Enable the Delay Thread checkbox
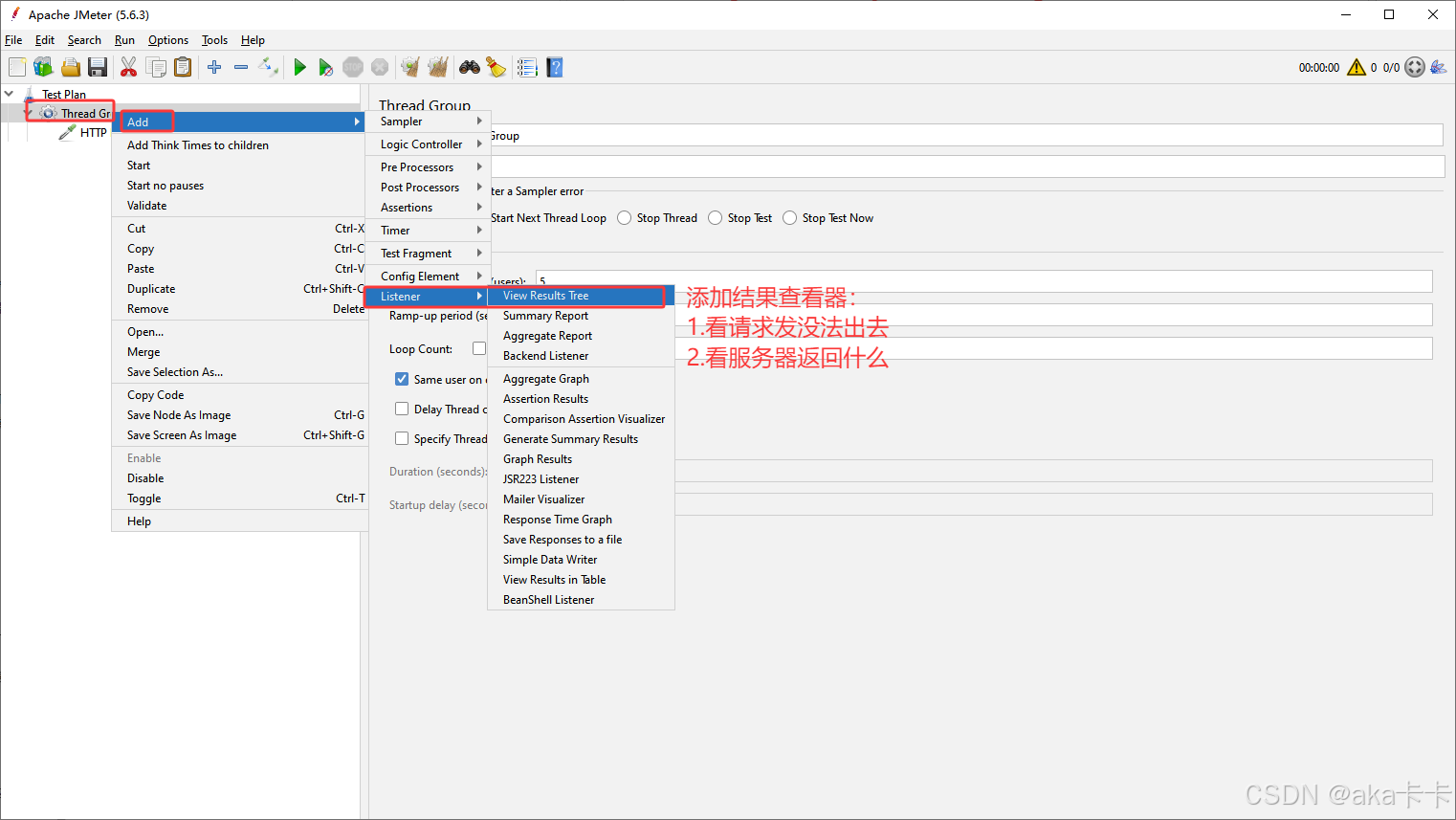 pyautogui.click(x=402, y=409)
